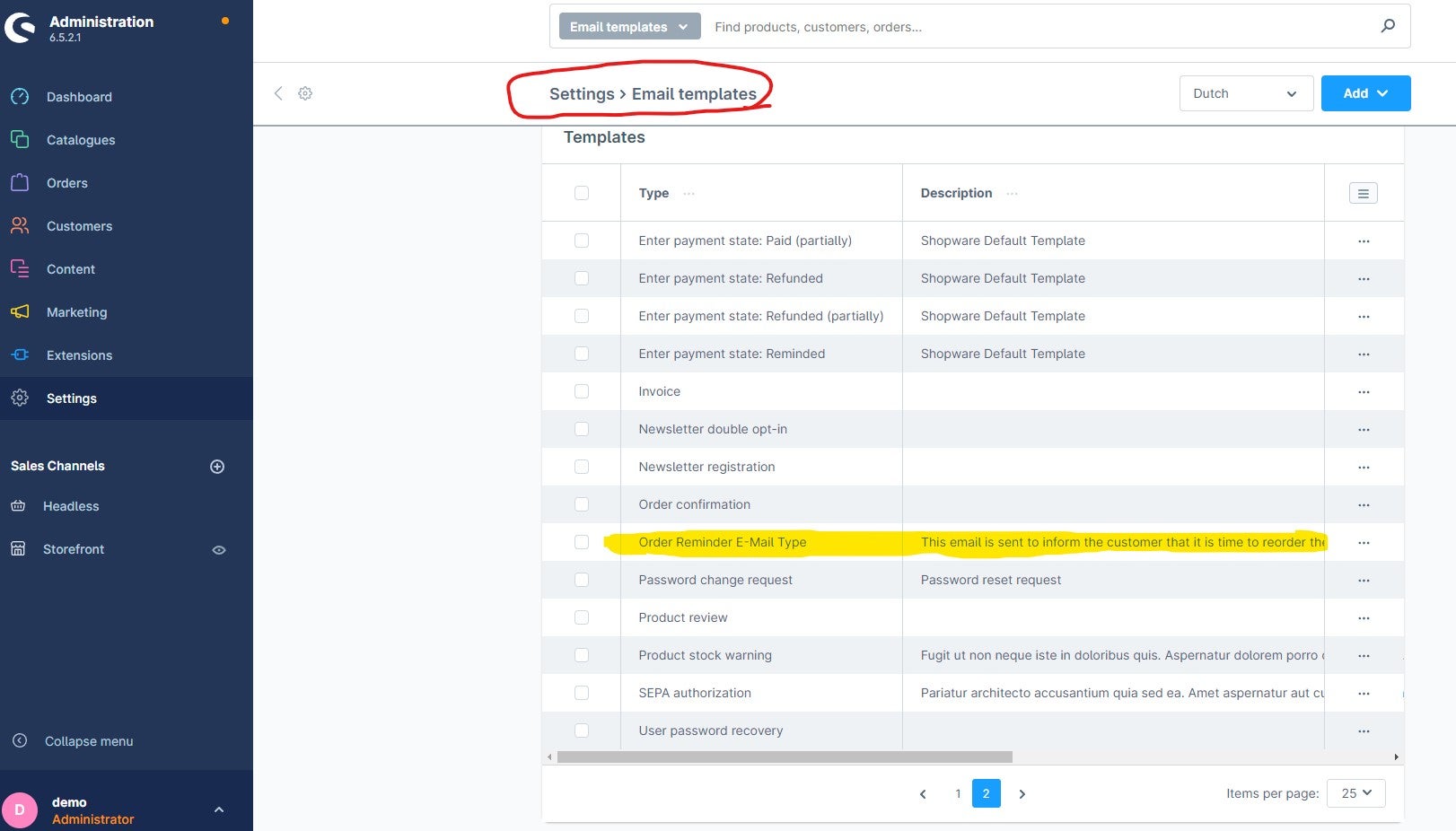Click the Marketing megaphone icon
Image resolution: width=1456 pixels, height=831 pixels.
20,312
